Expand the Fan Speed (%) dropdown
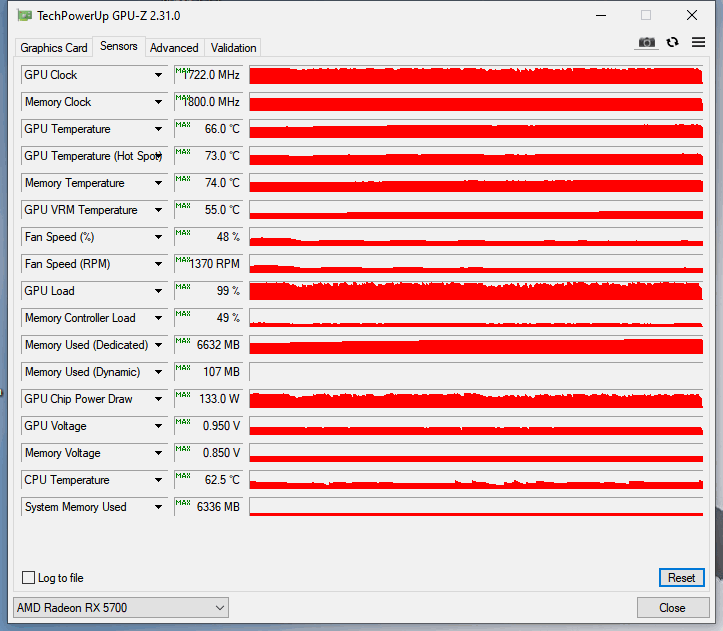The width and height of the screenshot is (723, 631). point(158,237)
